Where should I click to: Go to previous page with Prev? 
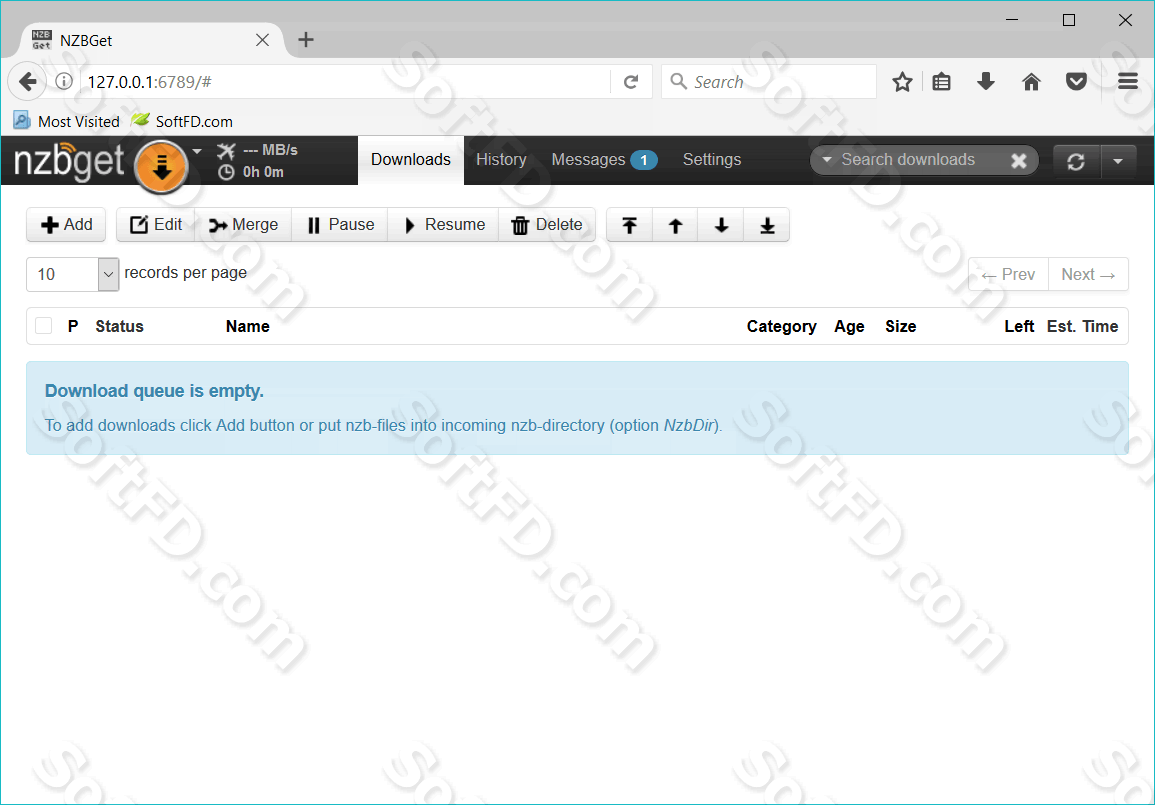1008,275
